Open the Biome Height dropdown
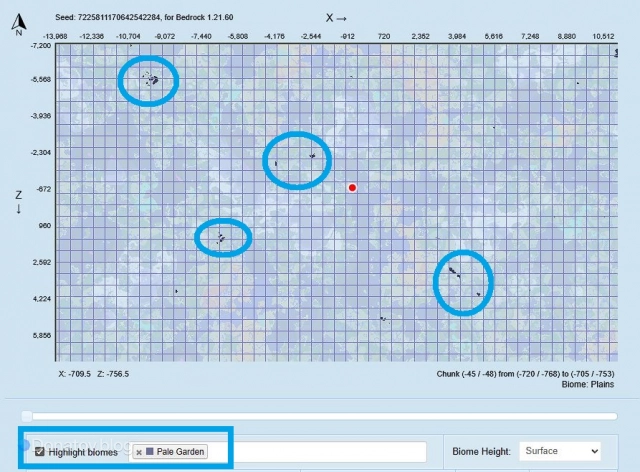Viewport: 640px width, 472px height. (x=560, y=451)
